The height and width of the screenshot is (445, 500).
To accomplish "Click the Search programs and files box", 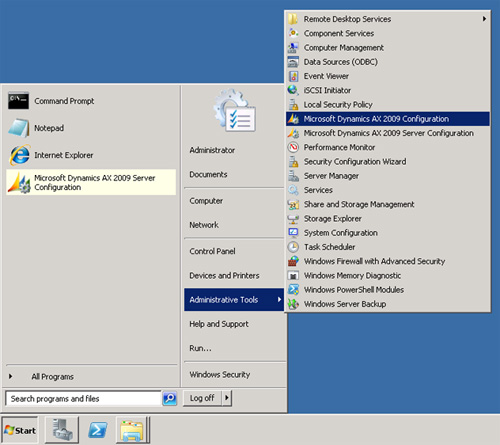I will coord(83,398).
